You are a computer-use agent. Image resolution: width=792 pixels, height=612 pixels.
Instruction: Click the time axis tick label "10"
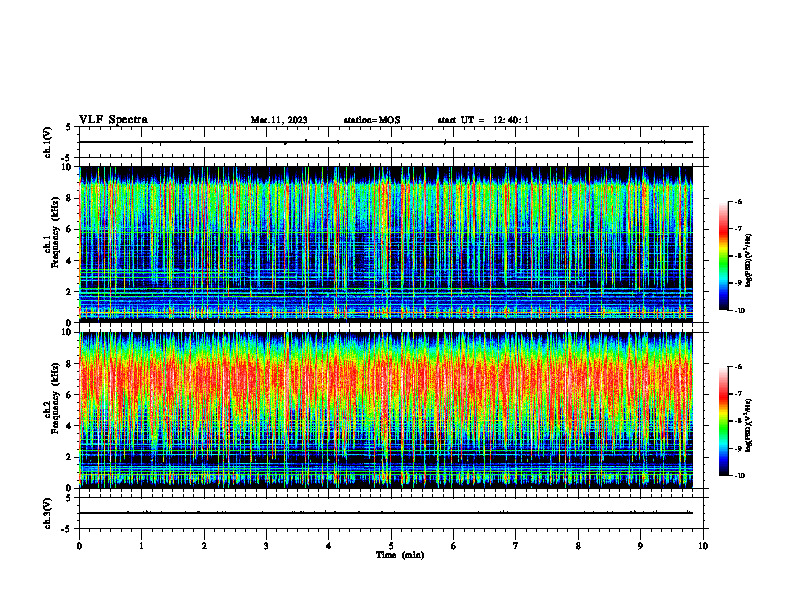(x=703, y=546)
